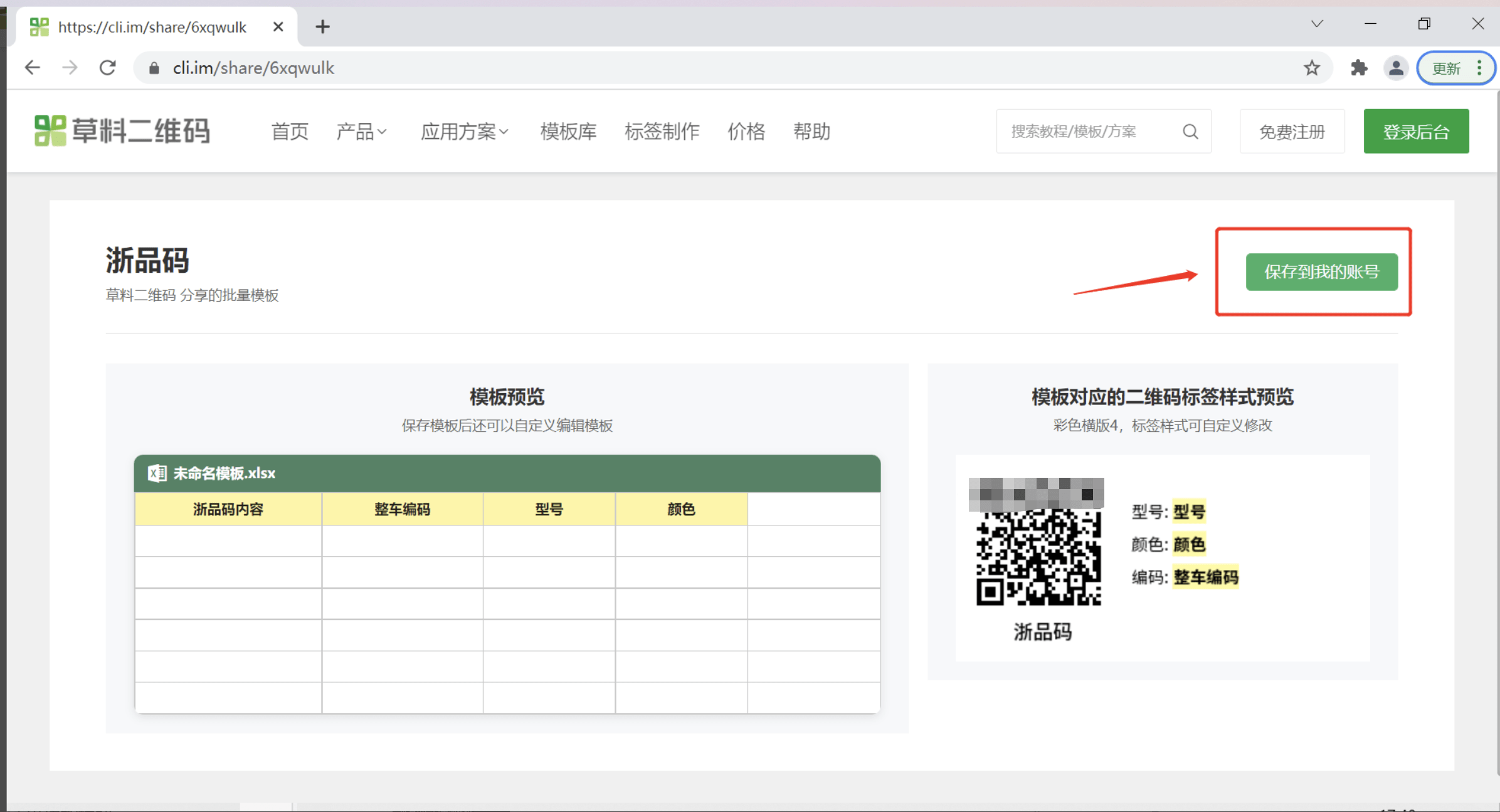Image resolution: width=1500 pixels, height=812 pixels.
Task: Click the 草料二维码 logo
Action: click(122, 131)
